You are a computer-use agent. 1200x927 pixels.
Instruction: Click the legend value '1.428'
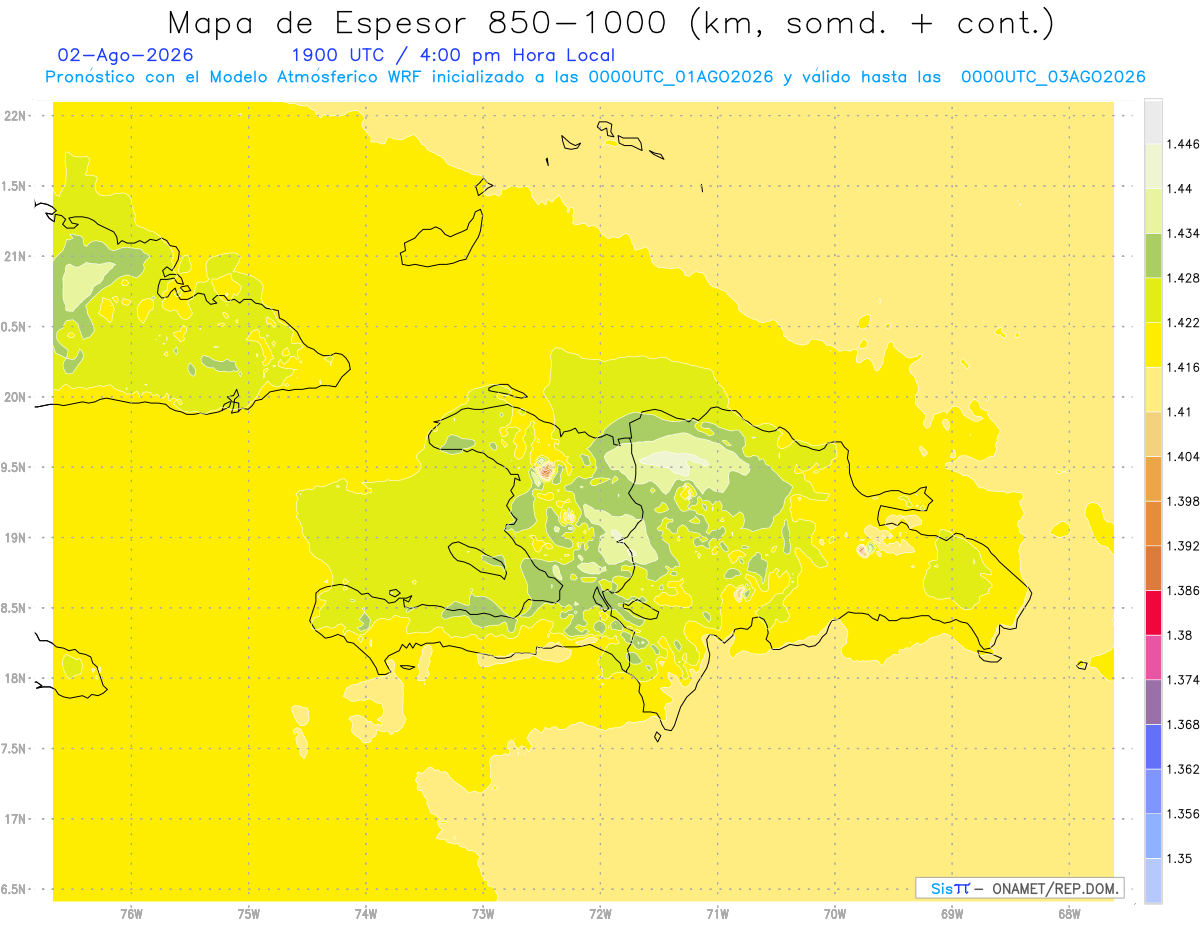pos(1182,278)
